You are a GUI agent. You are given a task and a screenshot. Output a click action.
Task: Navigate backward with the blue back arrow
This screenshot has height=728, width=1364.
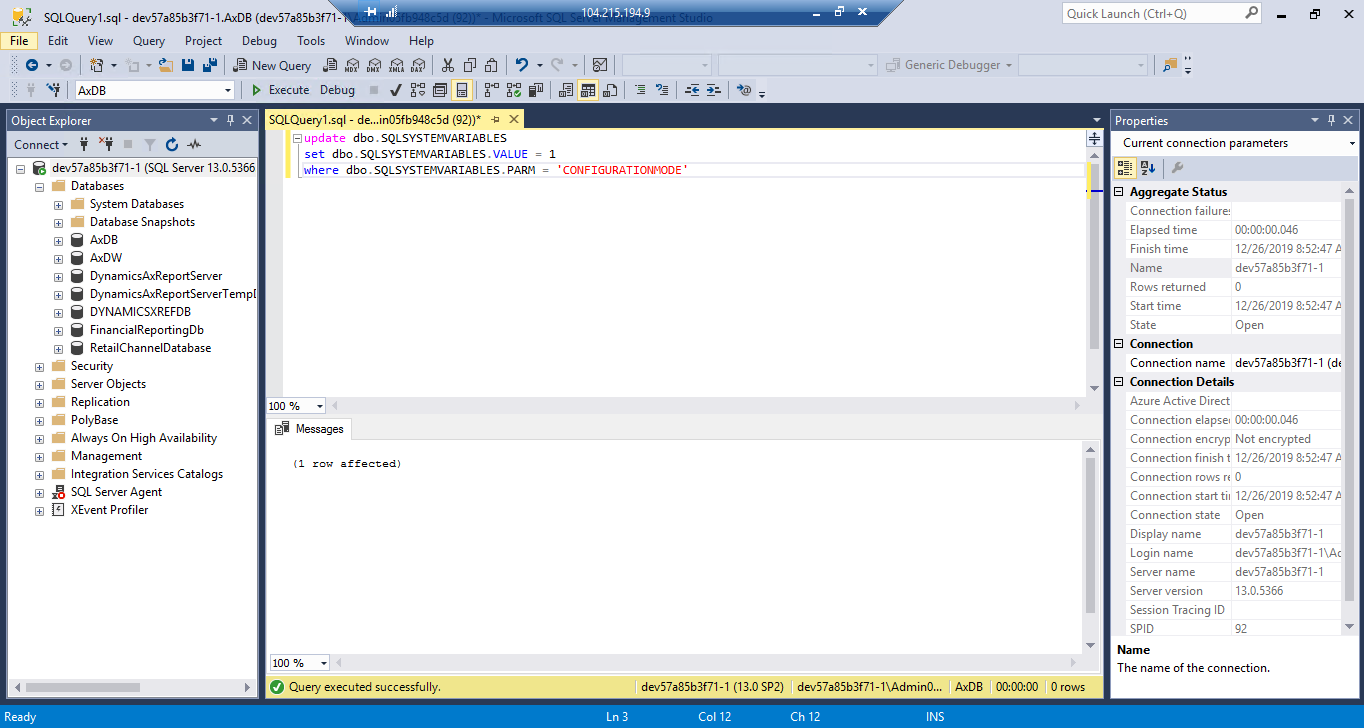32,65
